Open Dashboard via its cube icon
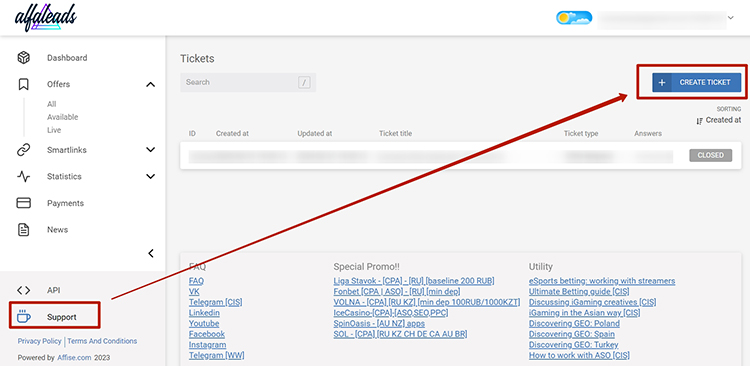750x366 pixels. point(23,58)
